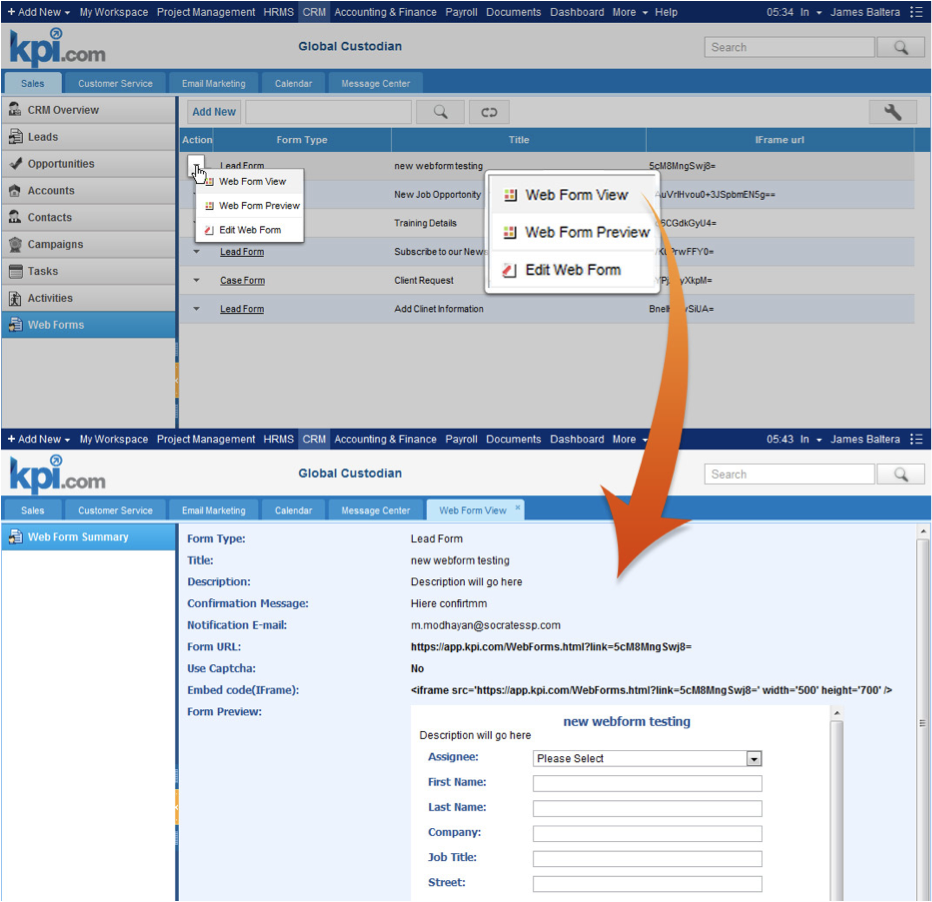Click the Company input field

point(647,834)
